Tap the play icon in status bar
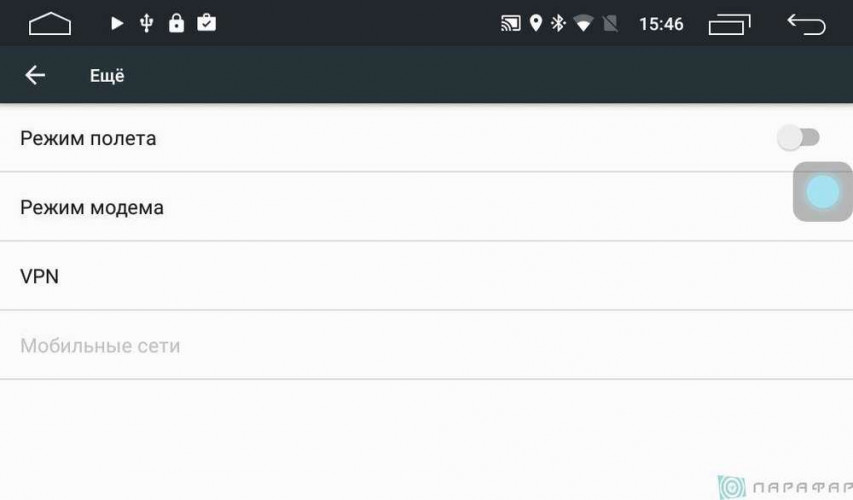 [x=117, y=23]
